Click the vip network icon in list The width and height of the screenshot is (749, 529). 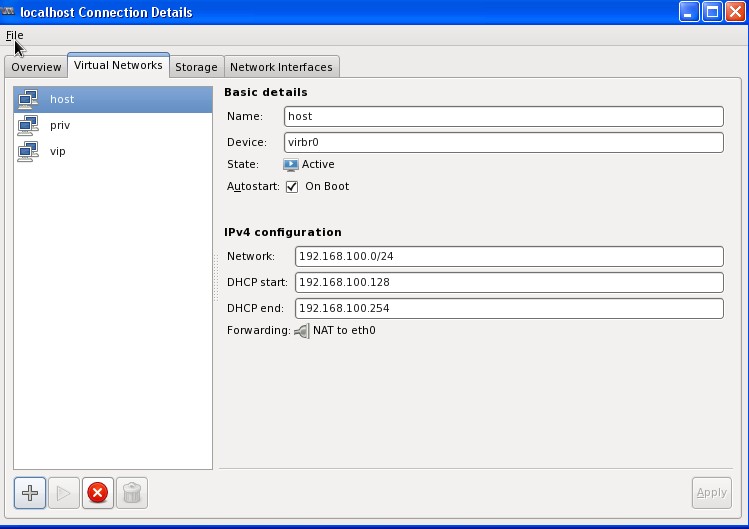click(28, 151)
